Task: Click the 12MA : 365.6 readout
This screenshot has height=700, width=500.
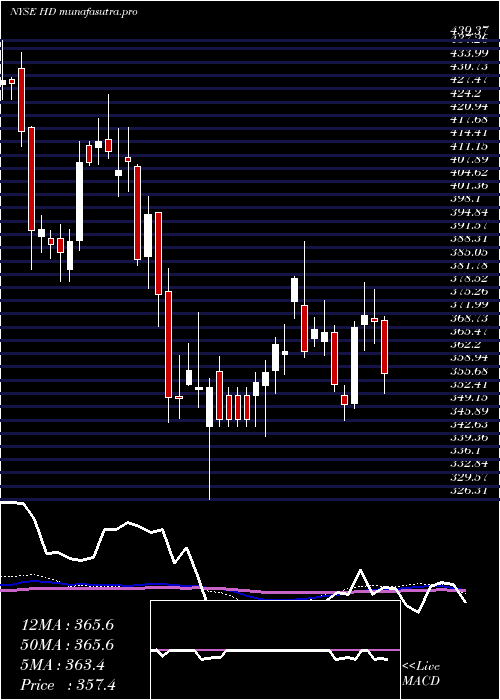Action: coord(67,625)
